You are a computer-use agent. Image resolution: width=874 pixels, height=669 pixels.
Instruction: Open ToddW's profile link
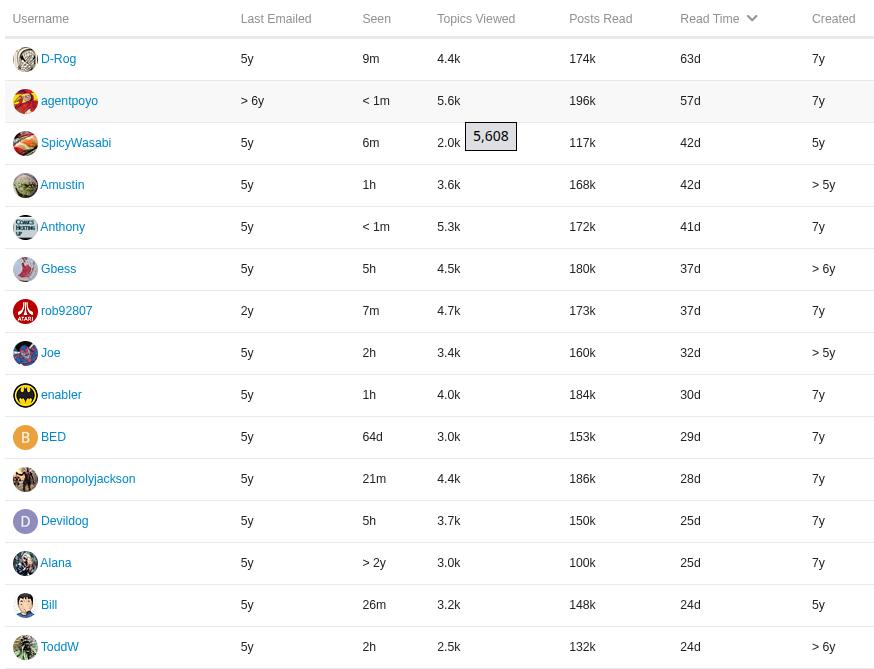tap(59, 647)
